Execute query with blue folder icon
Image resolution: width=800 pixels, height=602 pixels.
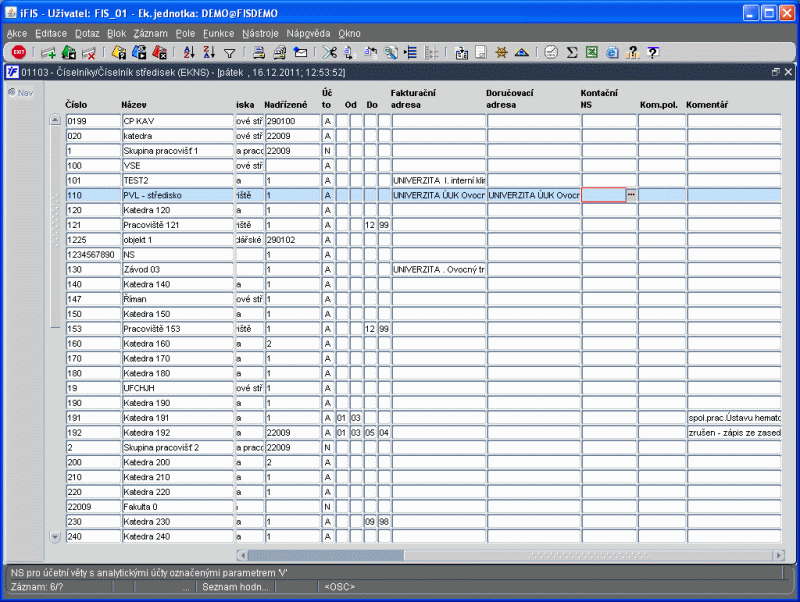point(139,52)
